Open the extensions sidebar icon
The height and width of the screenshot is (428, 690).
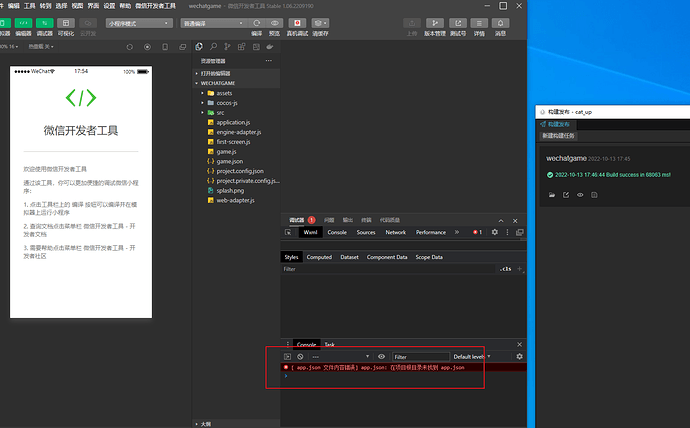241,47
